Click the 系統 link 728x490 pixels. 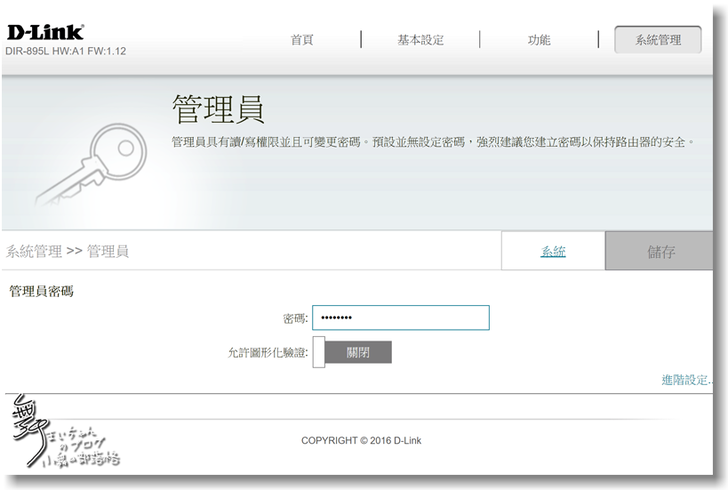coord(553,252)
